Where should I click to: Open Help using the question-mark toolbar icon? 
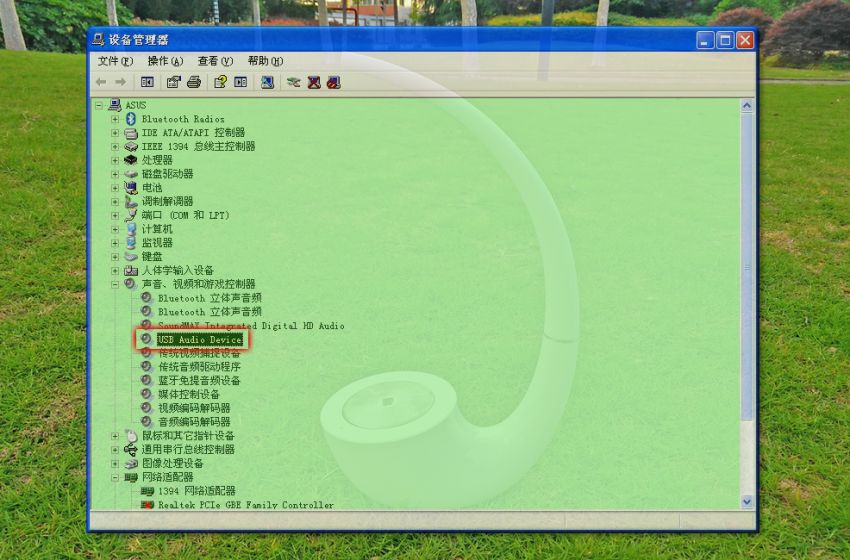(x=220, y=82)
